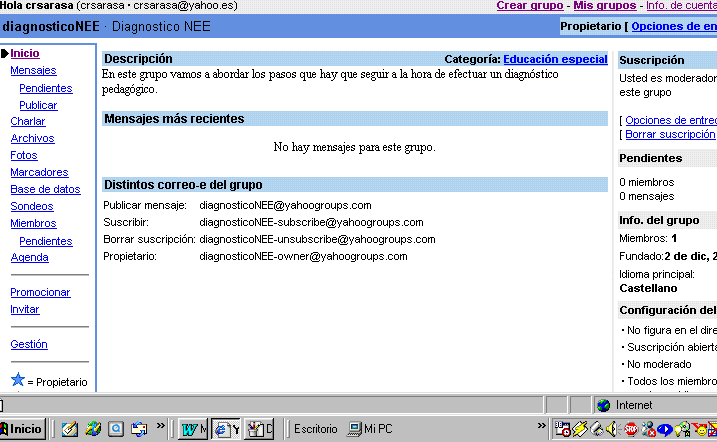717x442 pixels.
Task: Launch the notepad-and-pencil quick launch icon
Action: pos(70,429)
